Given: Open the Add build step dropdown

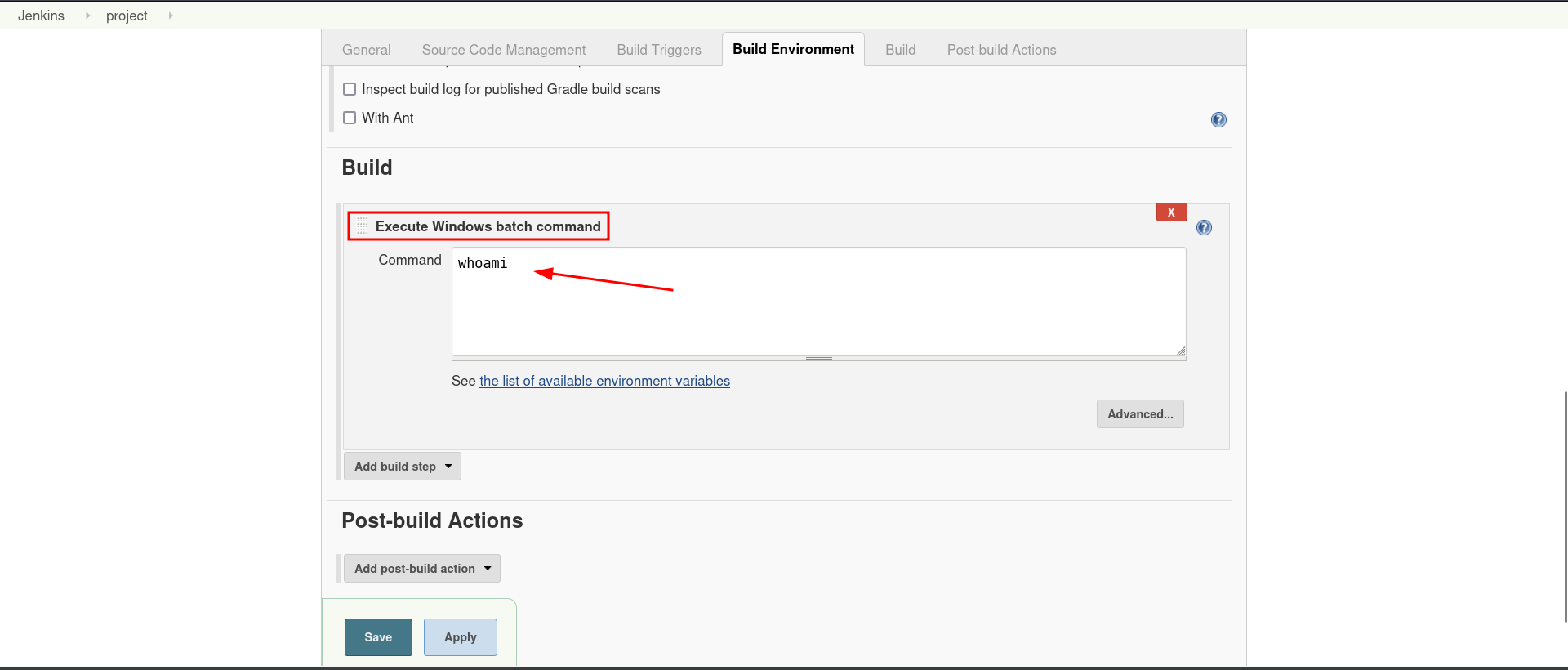Looking at the screenshot, I should (402, 467).
